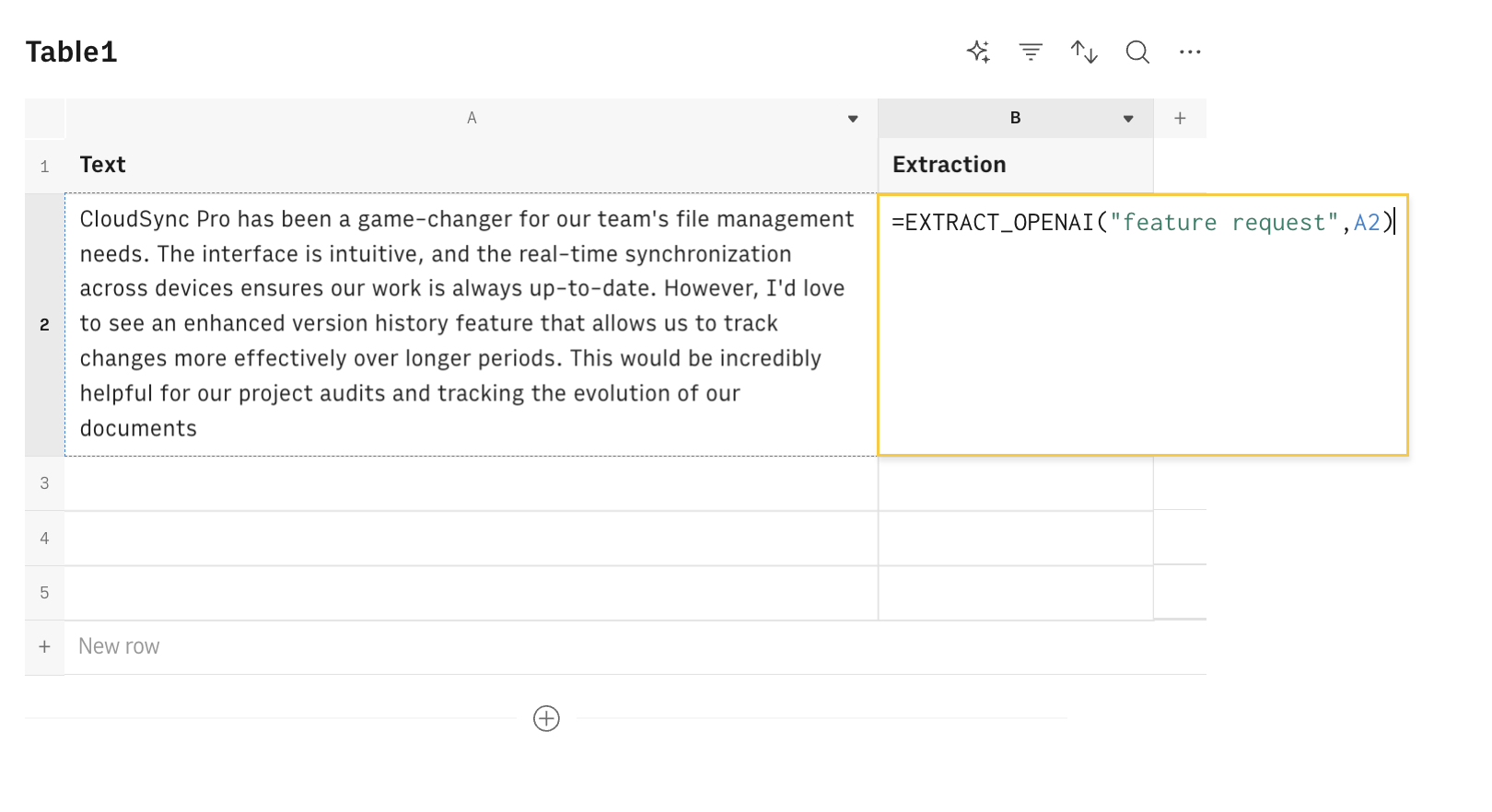Add a new column with plus
The image size is (1492, 812).
pos(1180,118)
